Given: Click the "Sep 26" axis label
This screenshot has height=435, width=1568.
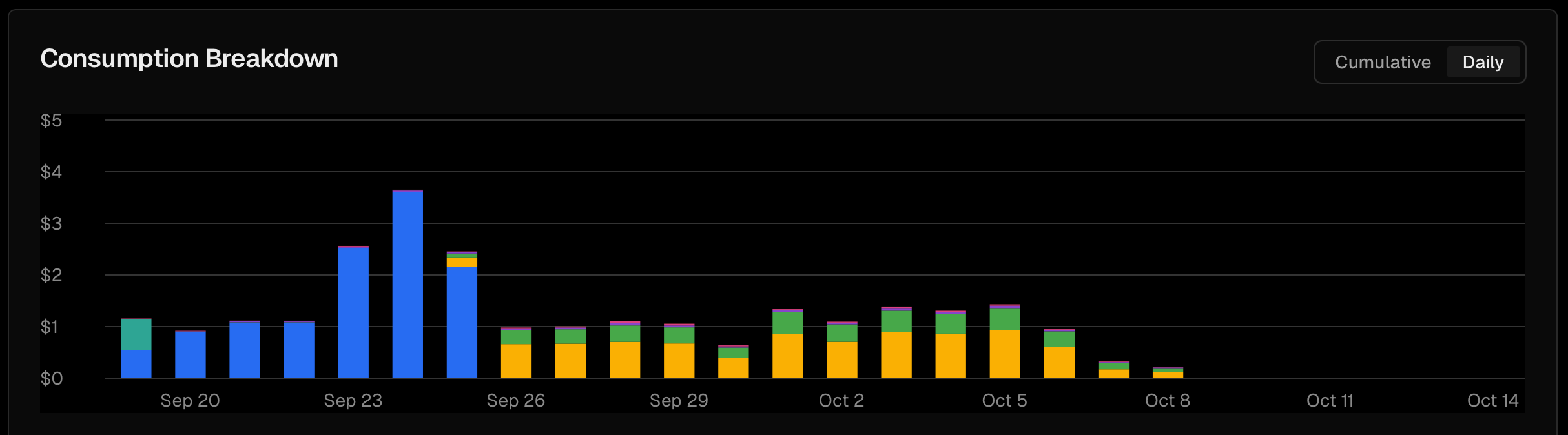Looking at the screenshot, I should 516,401.
